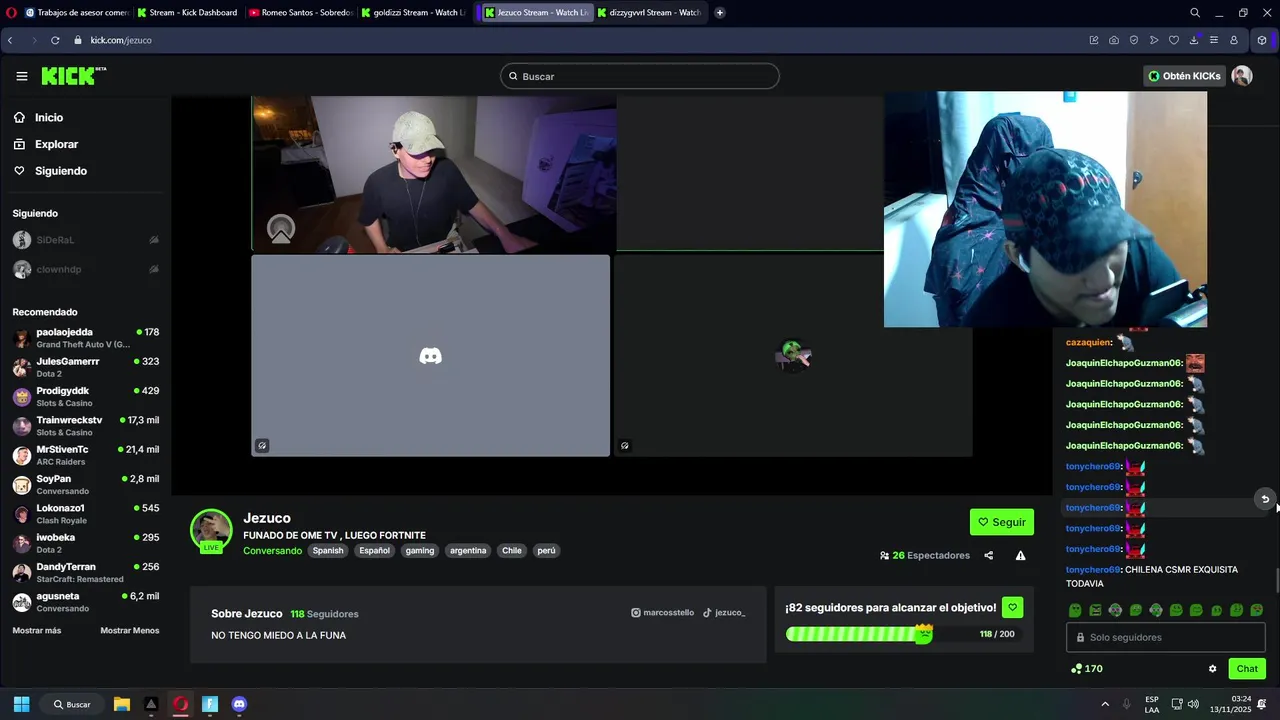The height and width of the screenshot is (720, 1280).
Task: Open recommended channel SoyPan
Action: pos(86,485)
